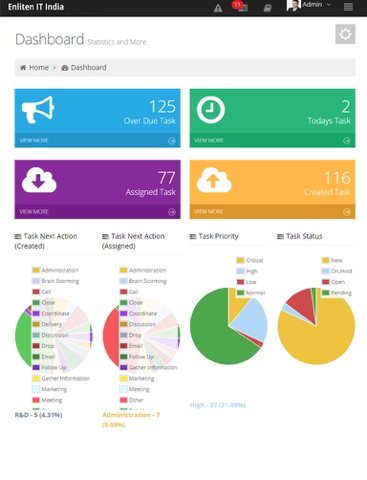This screenshot has width=367, height=480.
Task: Expand the Admin user dropdown
Action: tap(316, 5)
